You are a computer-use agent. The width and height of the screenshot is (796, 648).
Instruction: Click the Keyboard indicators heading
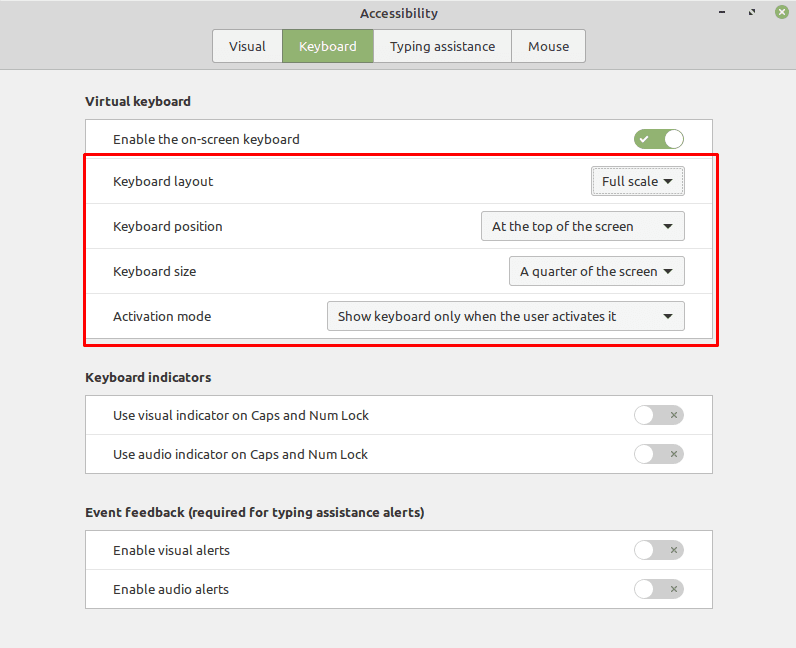148,377
